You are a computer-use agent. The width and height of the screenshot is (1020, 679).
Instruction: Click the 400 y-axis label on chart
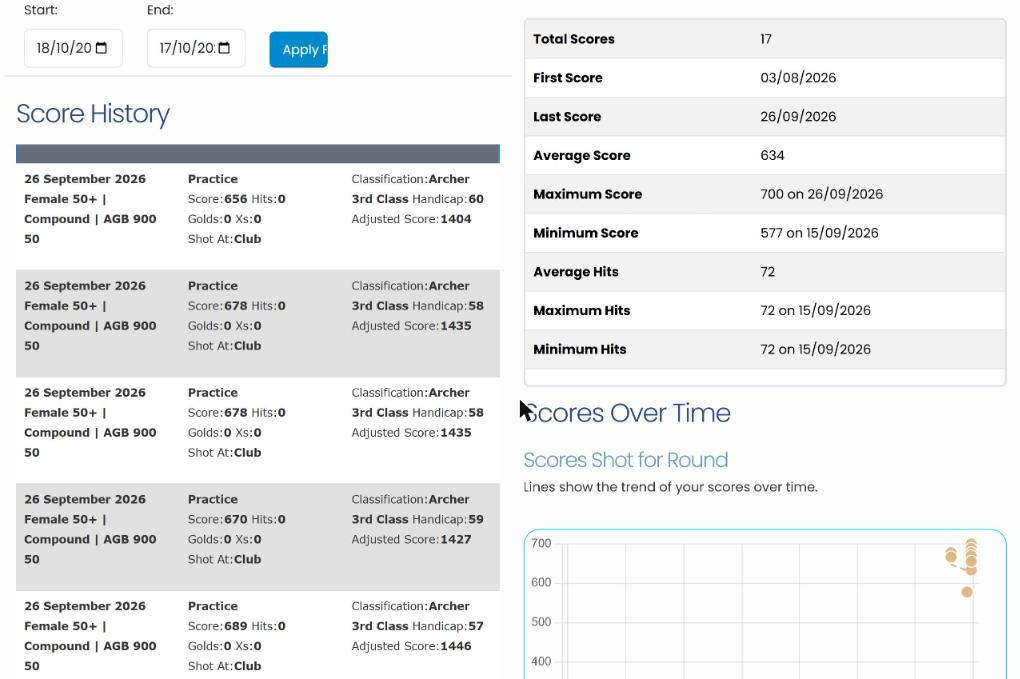point(541,661)
